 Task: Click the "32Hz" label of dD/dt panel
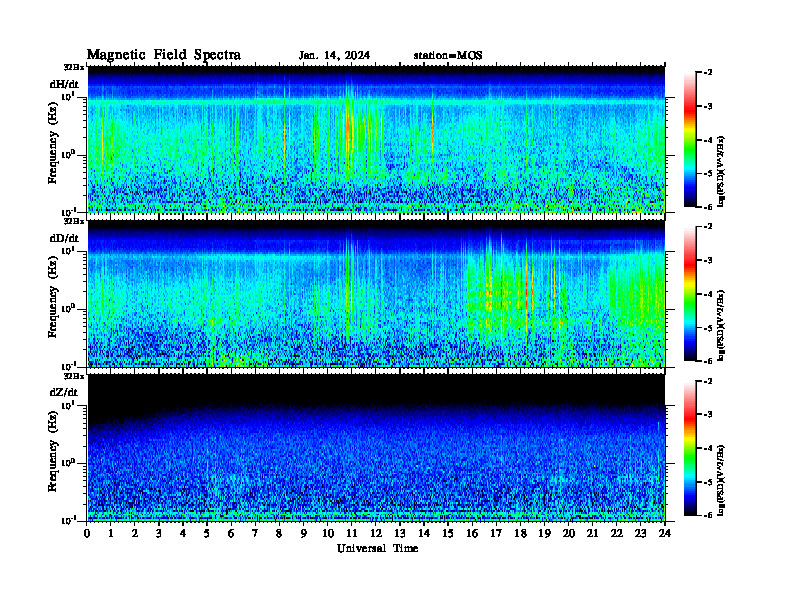click(x=74, y=221)
